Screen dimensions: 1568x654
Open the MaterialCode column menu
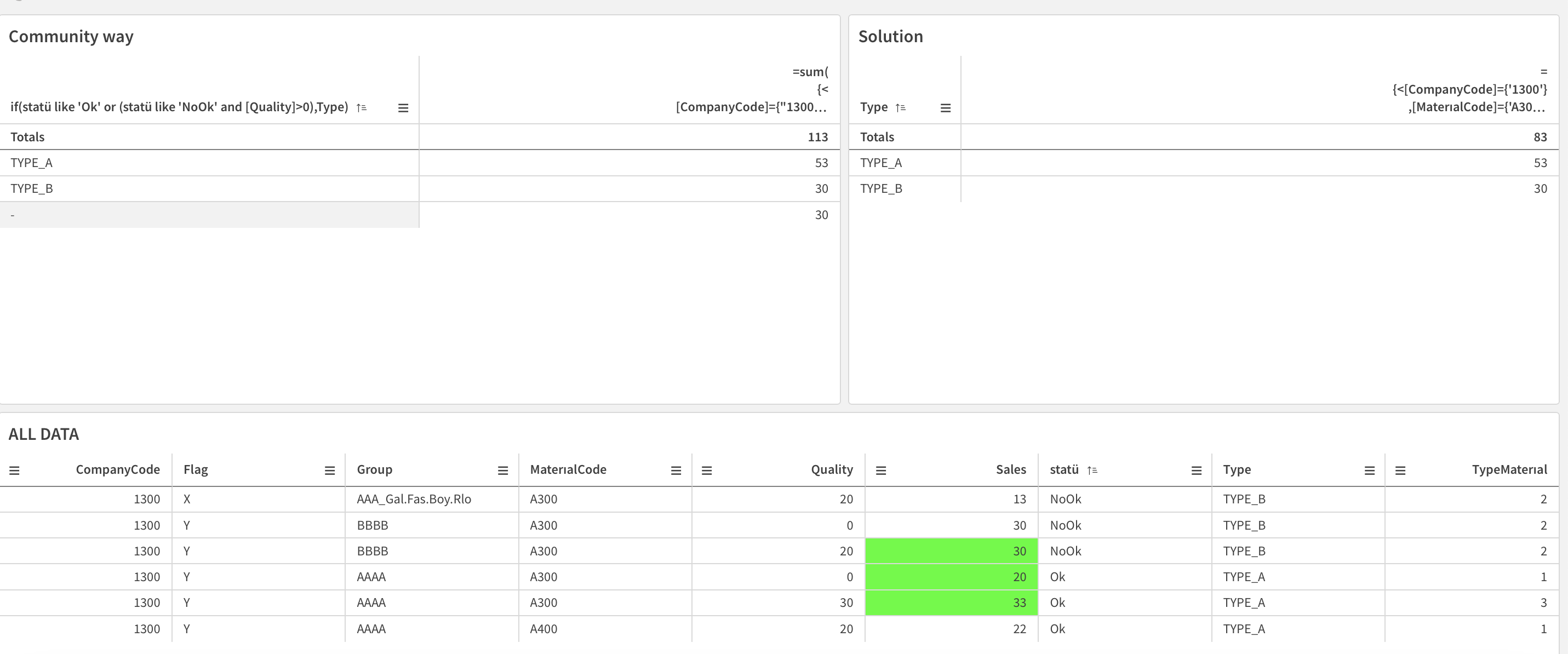675,469
